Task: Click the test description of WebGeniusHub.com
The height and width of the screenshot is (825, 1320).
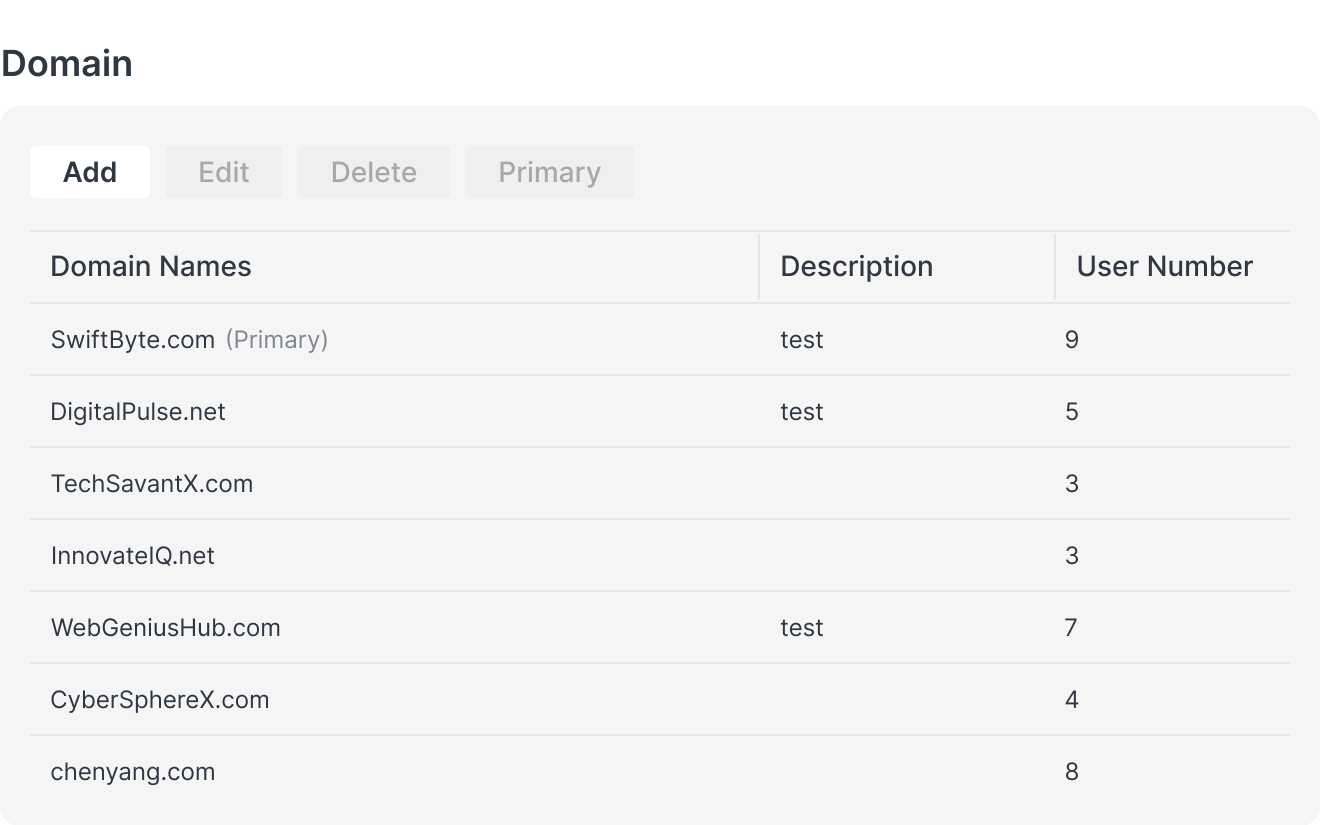Action: point(801,627)
